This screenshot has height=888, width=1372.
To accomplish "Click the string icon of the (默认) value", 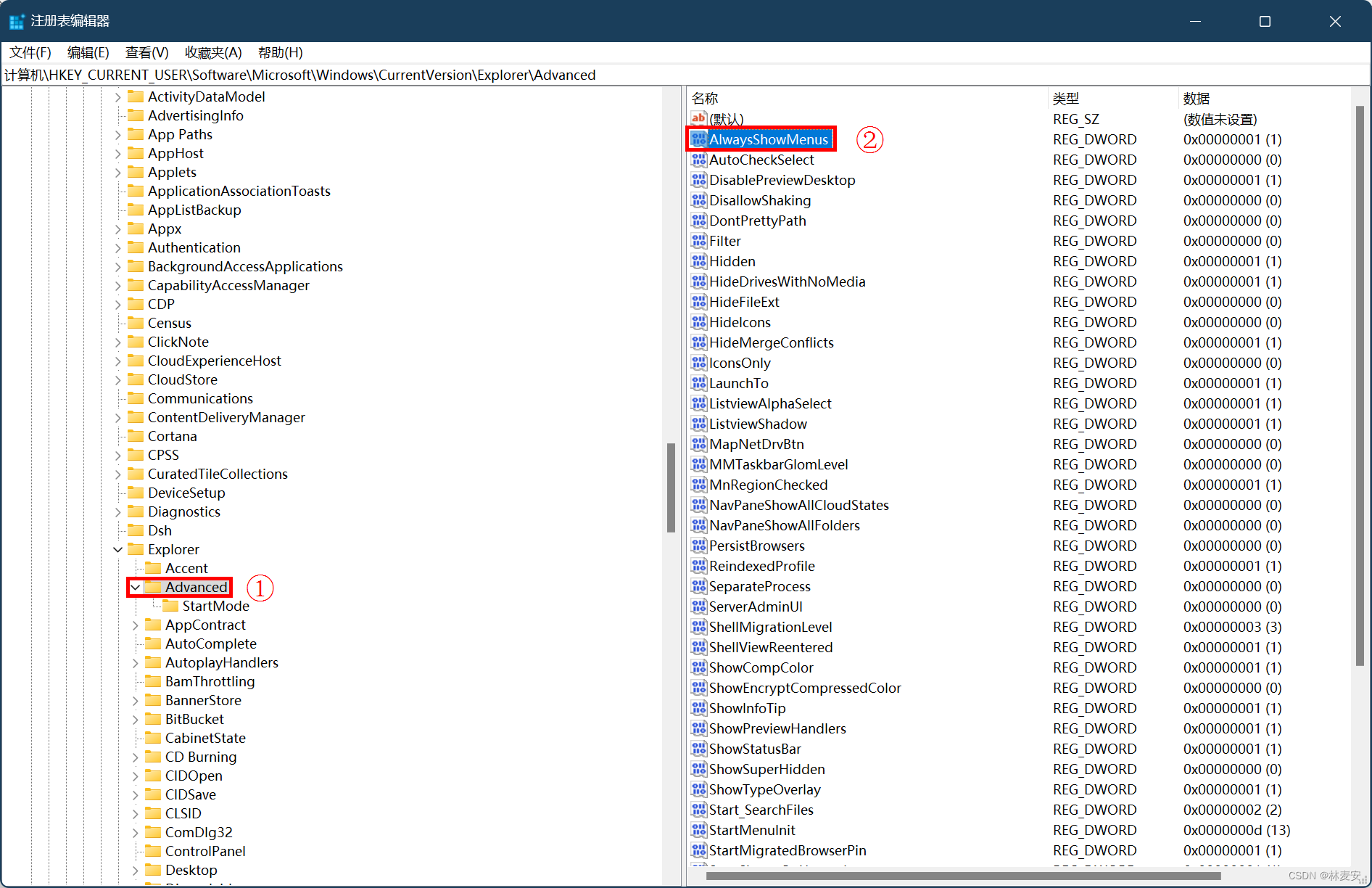I will (698, 119).
